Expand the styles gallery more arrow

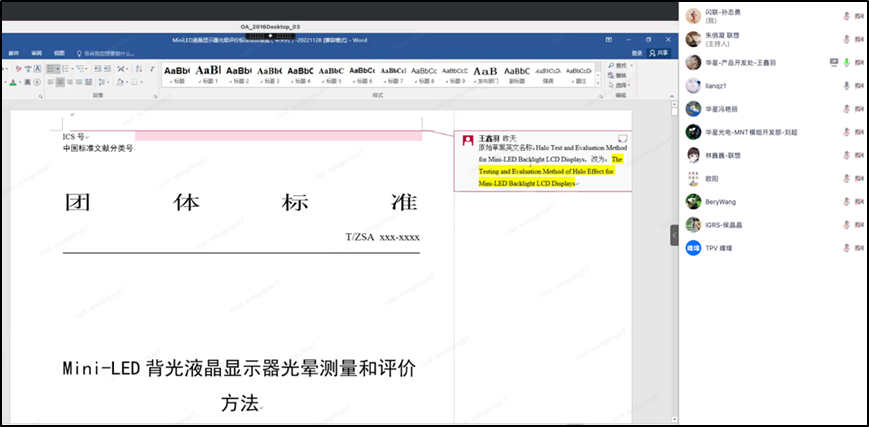coord(597,85)
